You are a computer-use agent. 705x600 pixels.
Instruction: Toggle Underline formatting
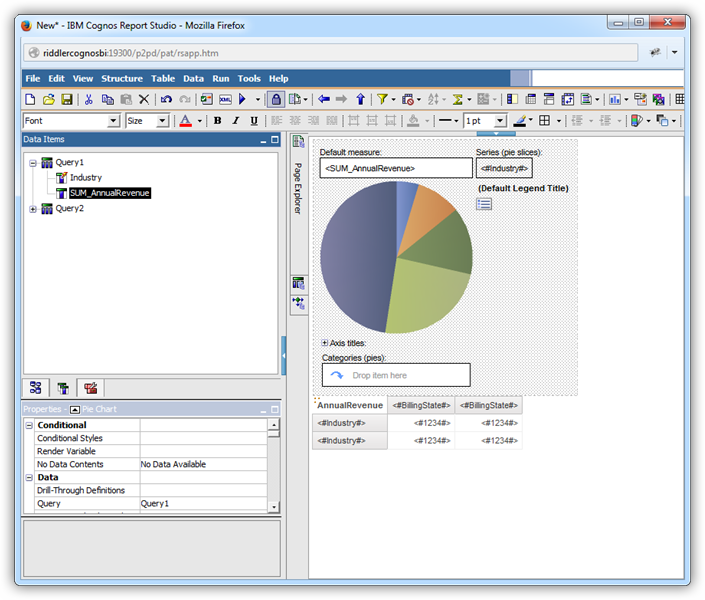(x=254, y=121)
